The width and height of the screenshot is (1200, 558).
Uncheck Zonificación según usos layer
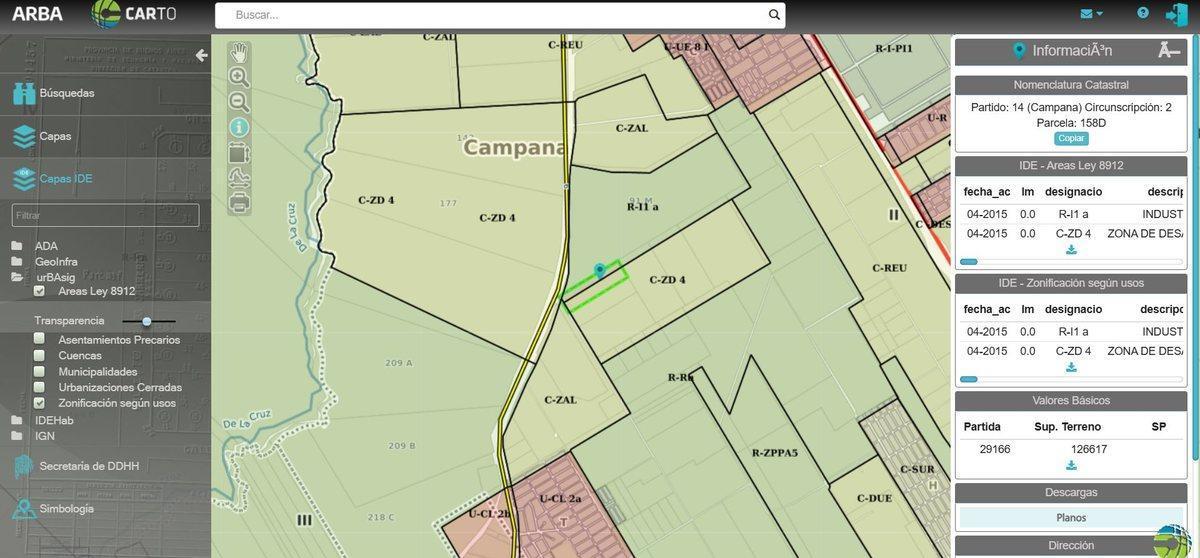click(x=39, y=403)
